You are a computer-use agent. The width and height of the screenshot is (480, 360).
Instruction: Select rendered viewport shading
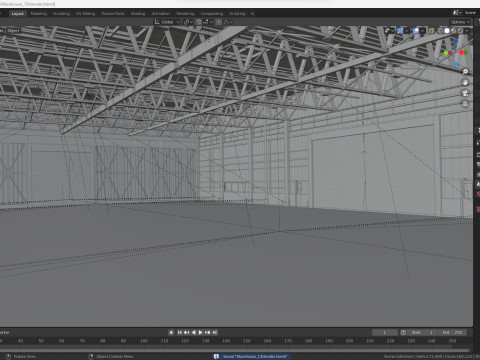460,31
